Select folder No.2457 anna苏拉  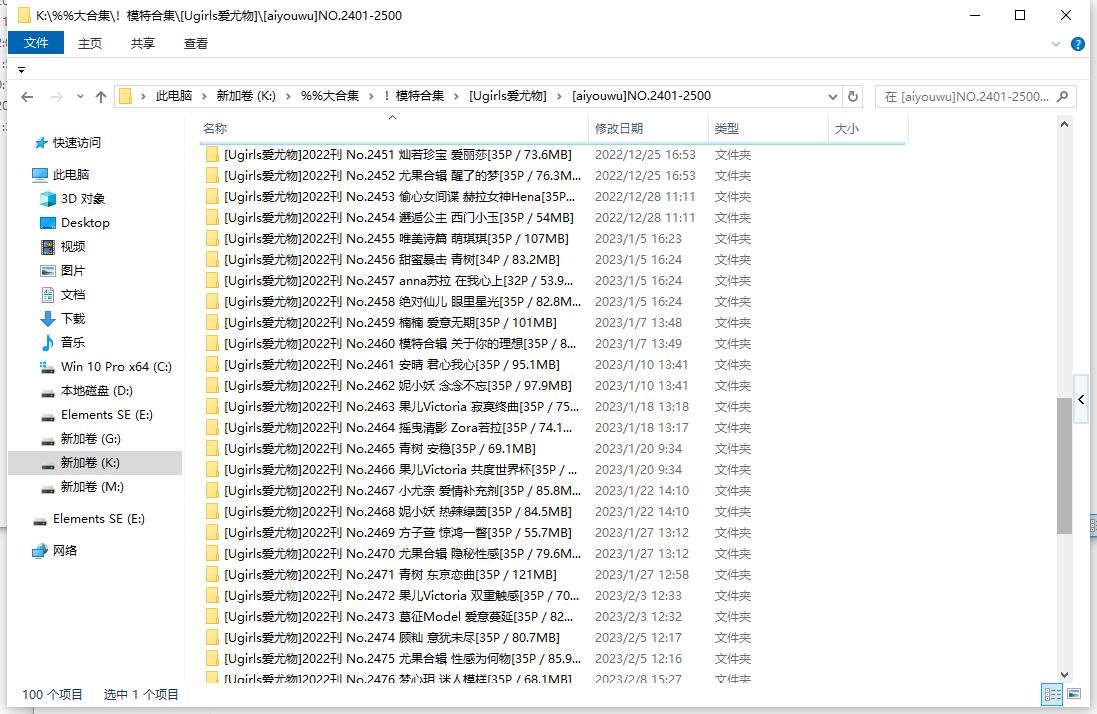(x=399, y=280)
